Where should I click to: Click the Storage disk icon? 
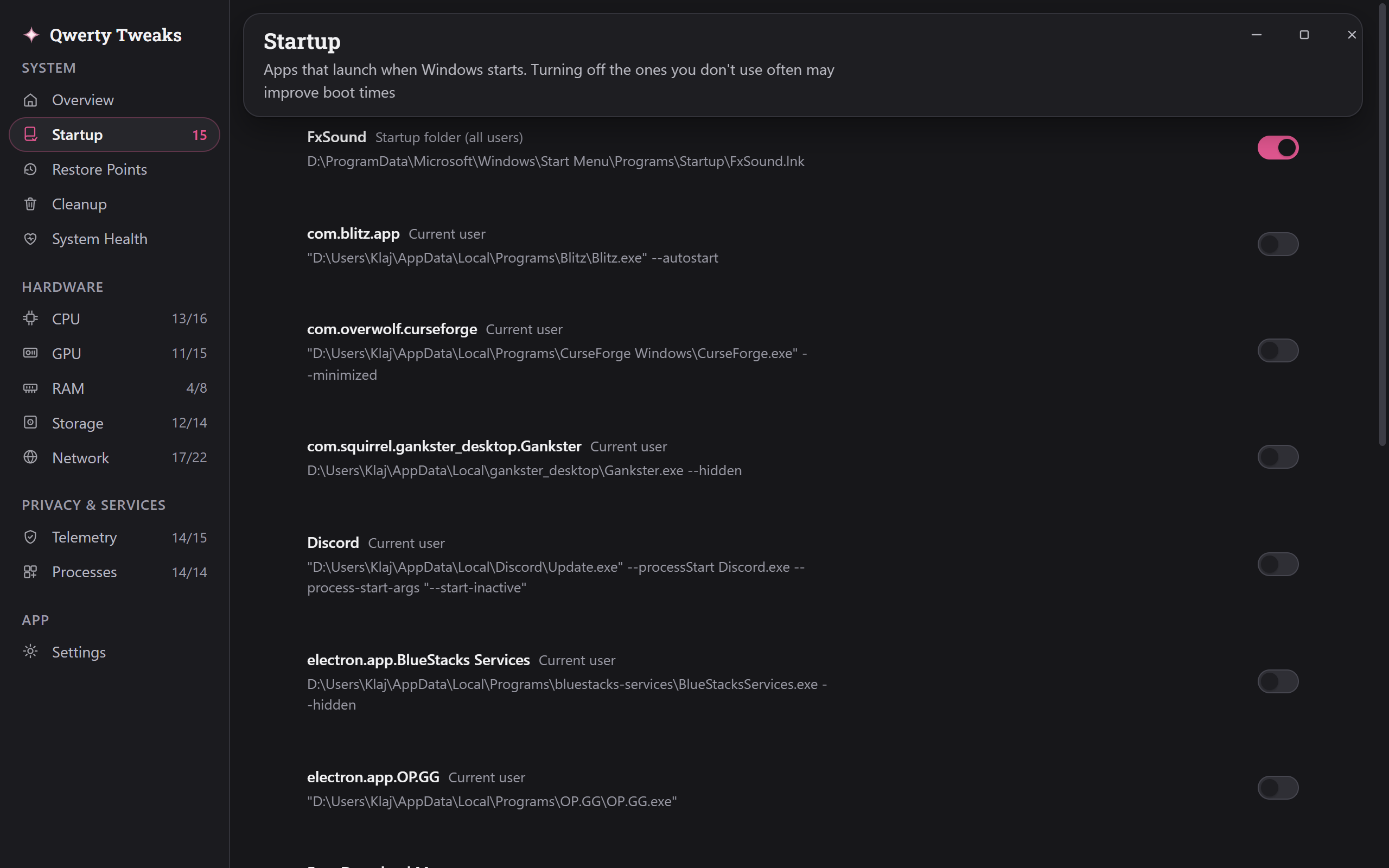(30, 423)
